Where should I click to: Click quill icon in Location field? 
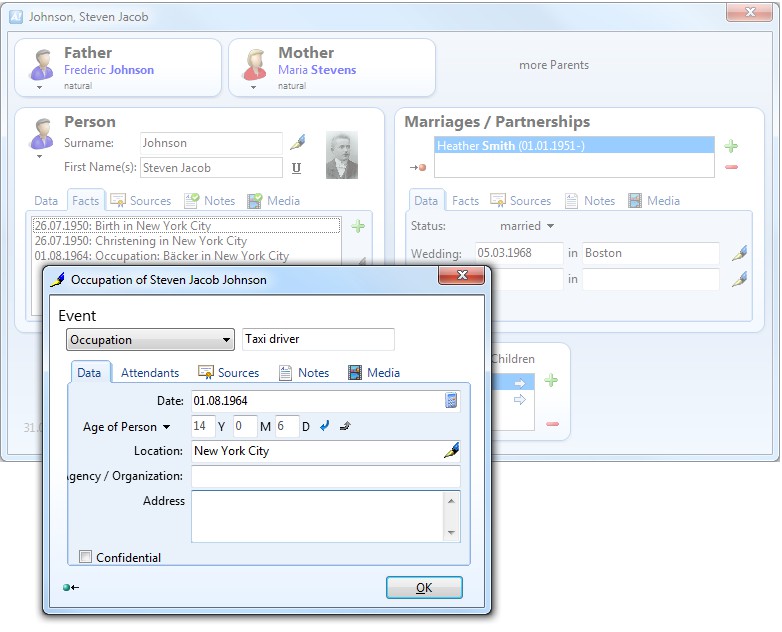click(x=451, y=450)
